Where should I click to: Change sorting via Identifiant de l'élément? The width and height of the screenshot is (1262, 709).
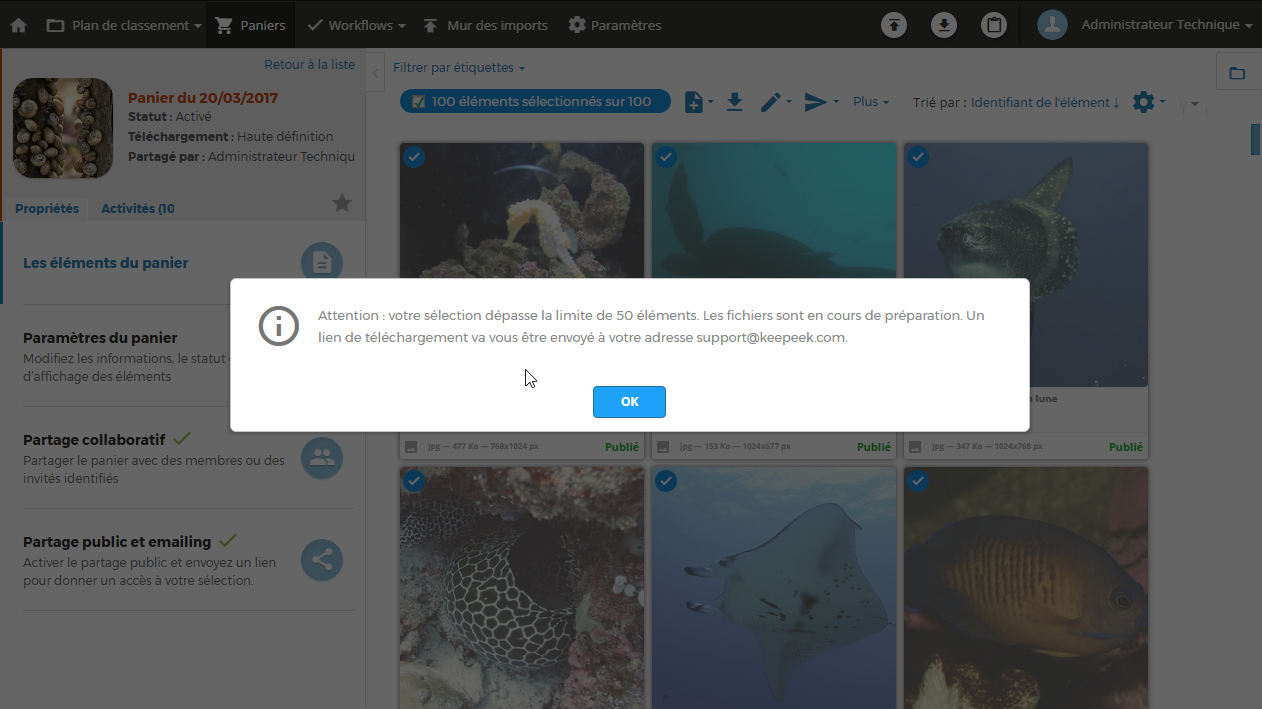[x=1045, y=102]
